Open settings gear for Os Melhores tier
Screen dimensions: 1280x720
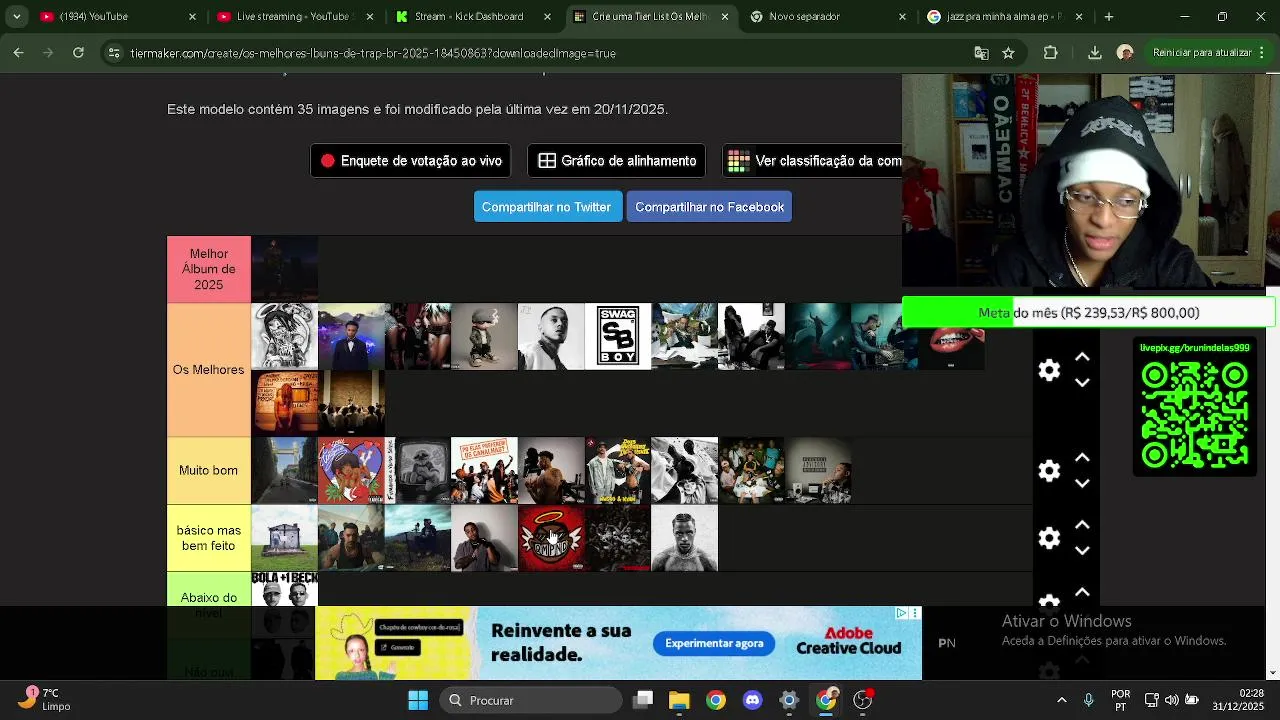1049,370
